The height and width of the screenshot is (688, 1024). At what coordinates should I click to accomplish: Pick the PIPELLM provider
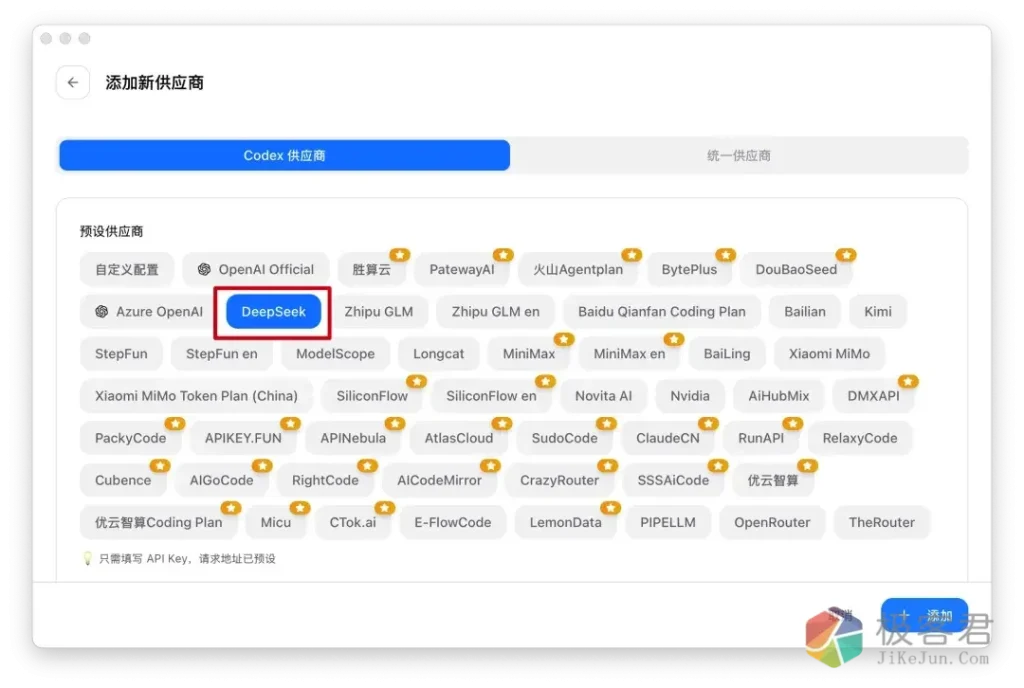pyautogui.click(x=667, y=522)
